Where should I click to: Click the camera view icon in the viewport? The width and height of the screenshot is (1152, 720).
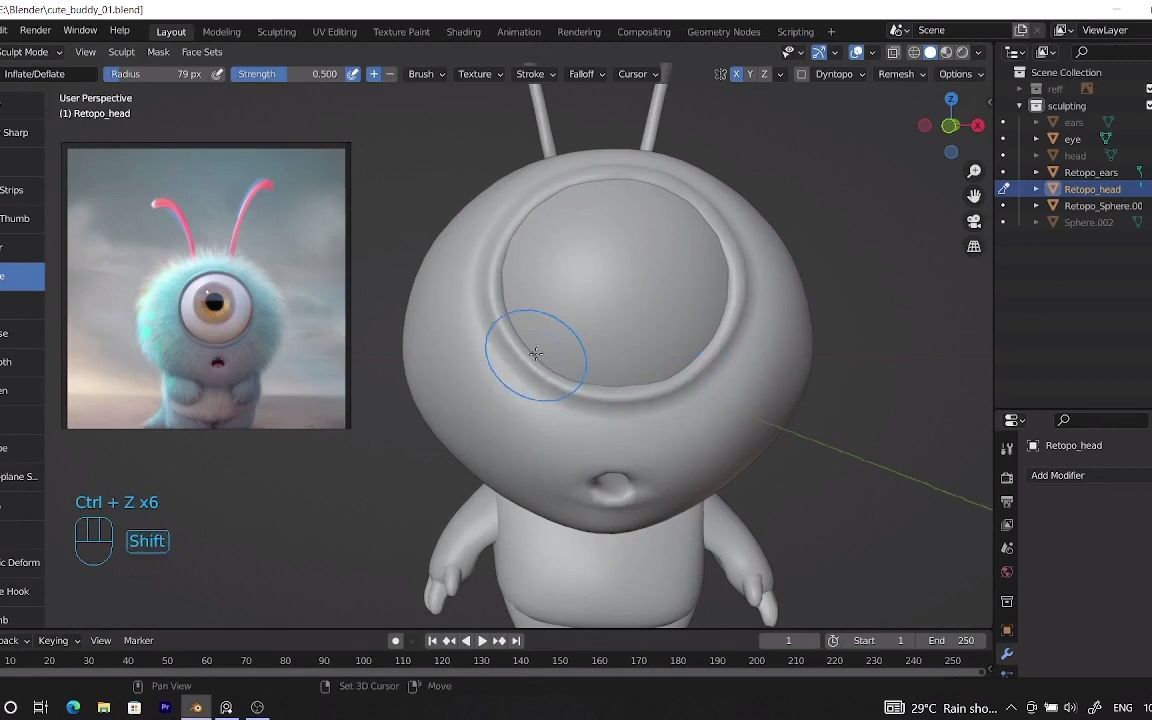click(974, 220)
